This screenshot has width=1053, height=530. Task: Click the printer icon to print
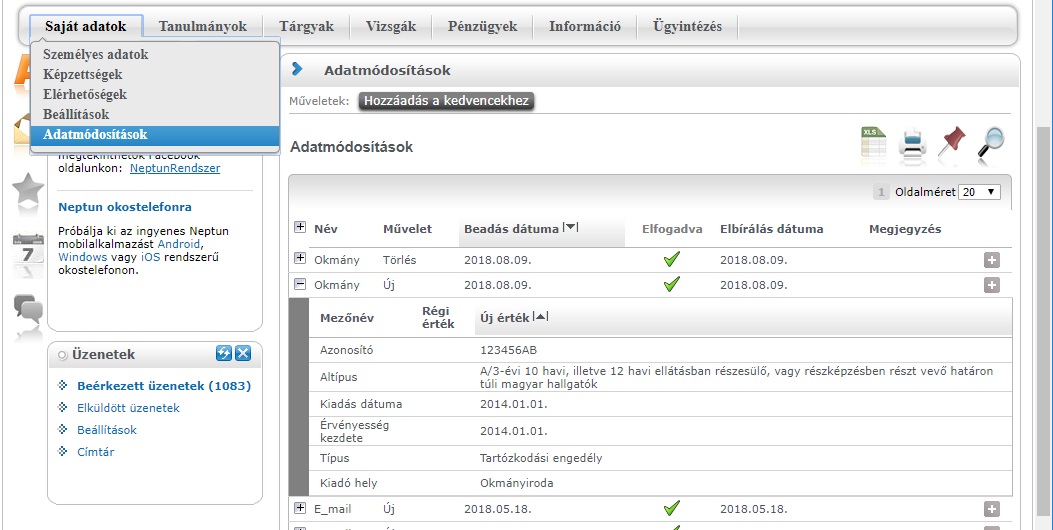click(912, 146)
